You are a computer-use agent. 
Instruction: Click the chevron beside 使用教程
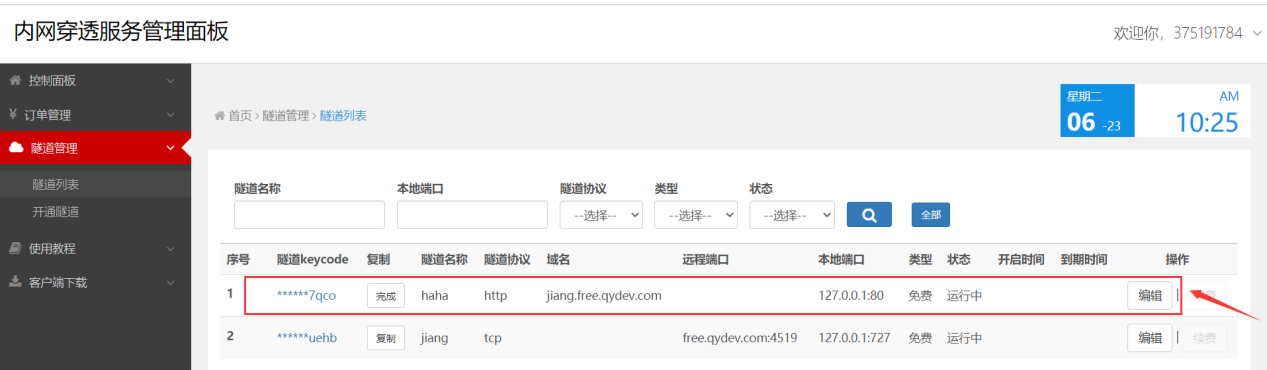[170, 249]
